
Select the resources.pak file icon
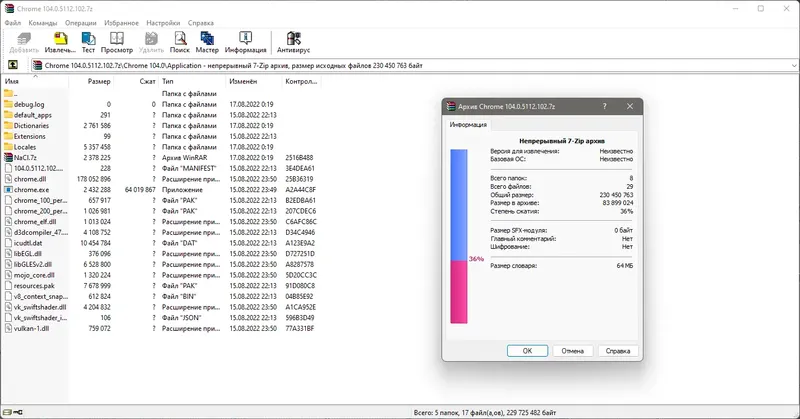tap(8, 286)
